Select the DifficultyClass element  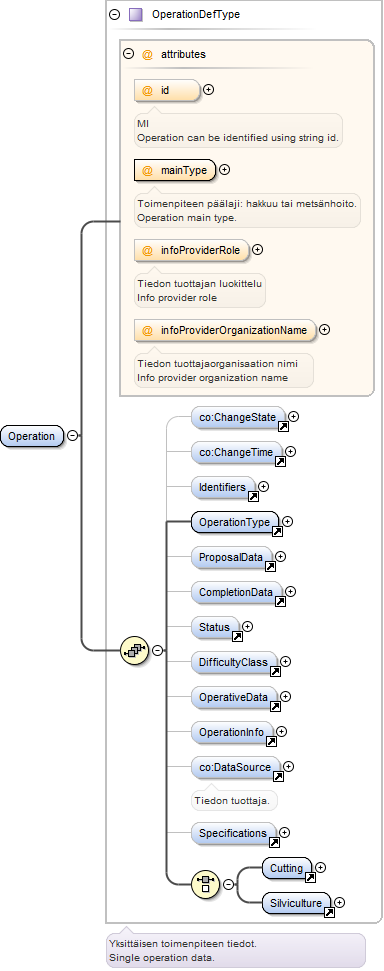(233, 662)
